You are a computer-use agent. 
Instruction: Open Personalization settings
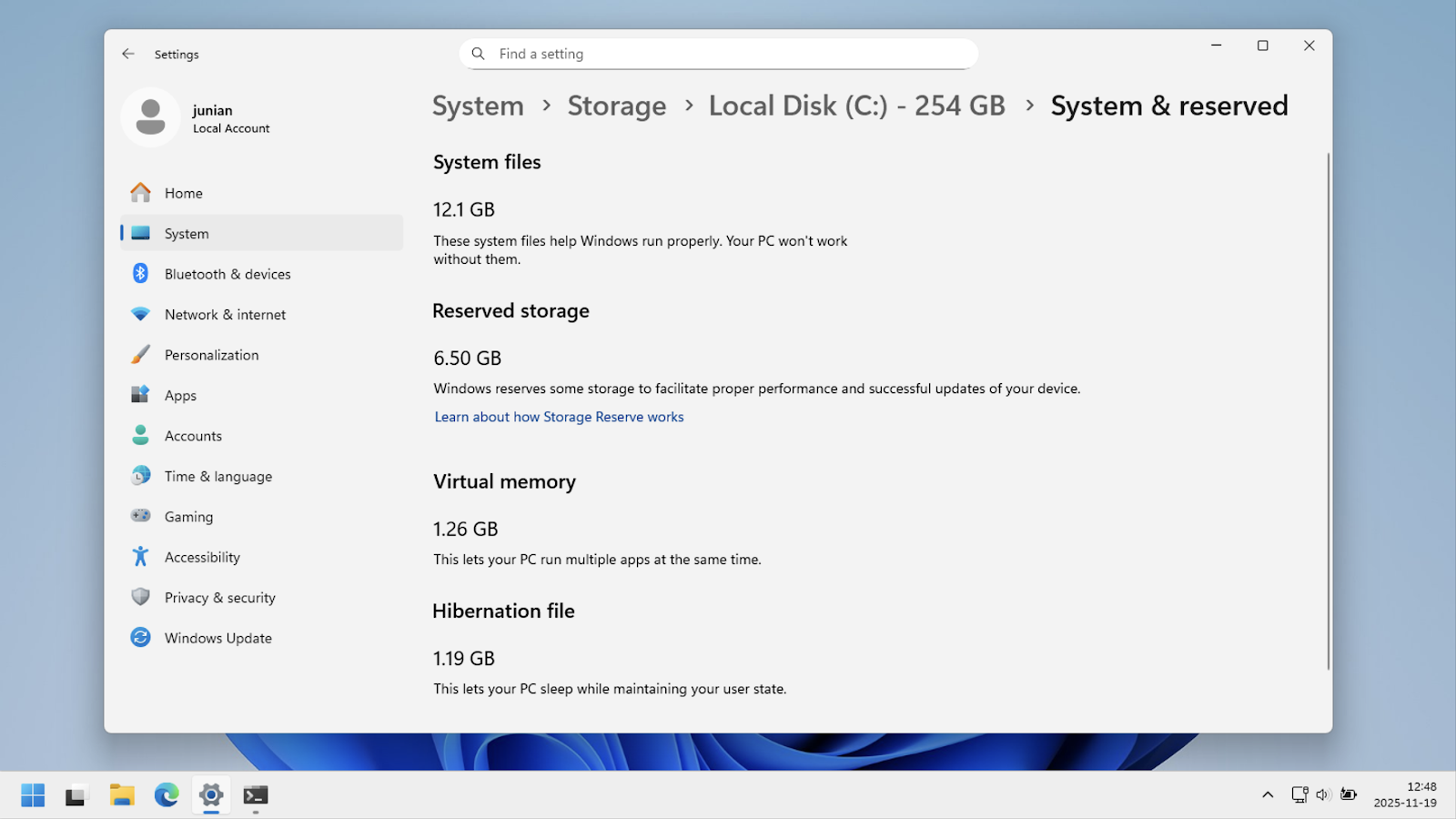coord(262,355)
